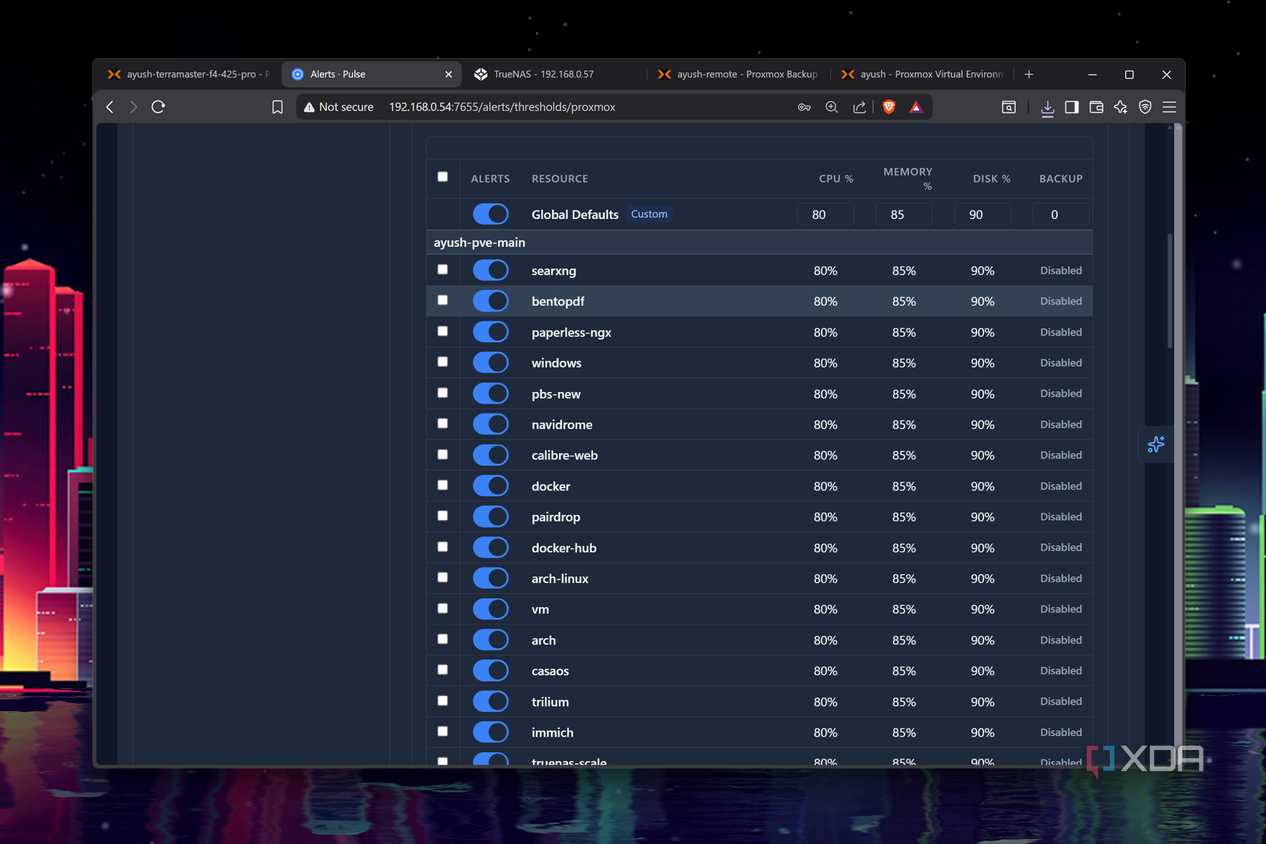Launch Leo AI from the toolbar
Screen dimensions: 1266x844
[1120, 107]
